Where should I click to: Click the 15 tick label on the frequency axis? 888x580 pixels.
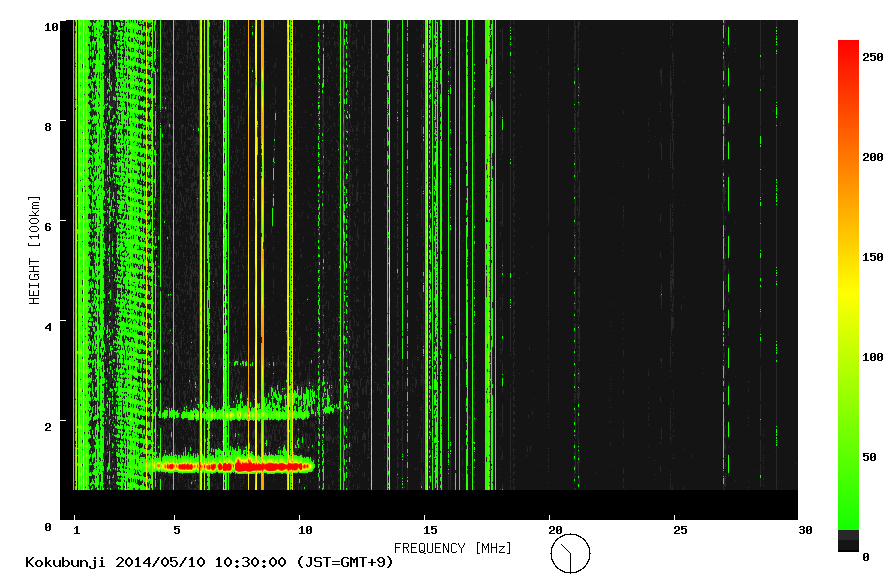(x=429, y=529)
